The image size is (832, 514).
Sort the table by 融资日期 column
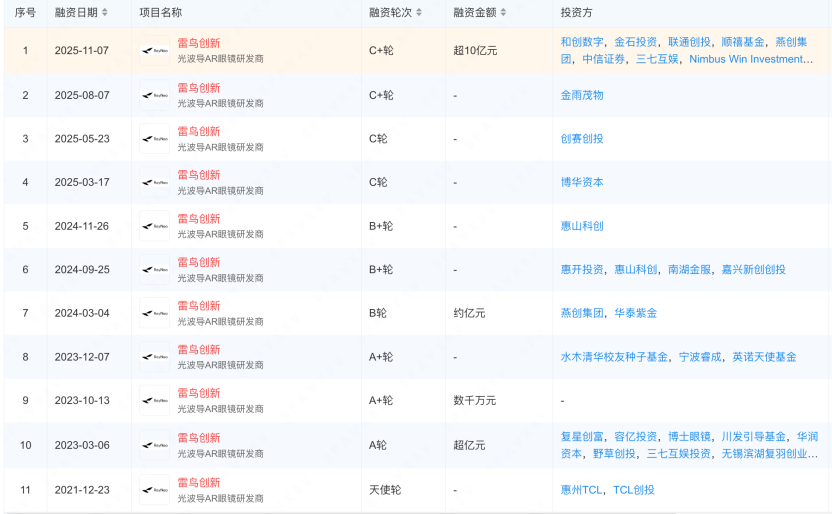coord(105,13)
